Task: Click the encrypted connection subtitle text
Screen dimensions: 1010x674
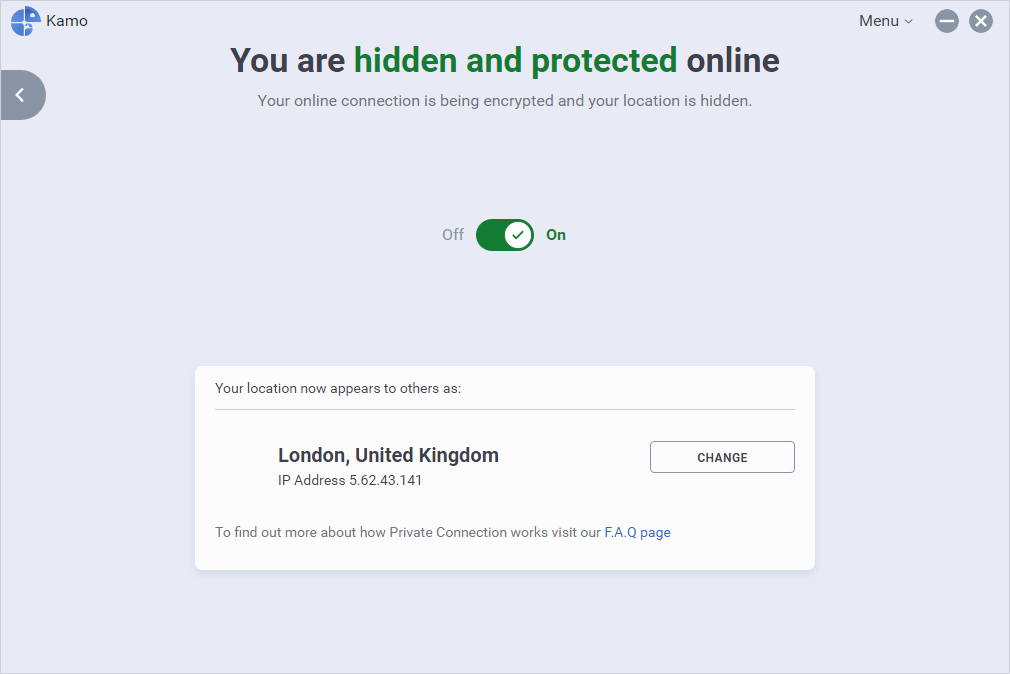Action: 504,100
